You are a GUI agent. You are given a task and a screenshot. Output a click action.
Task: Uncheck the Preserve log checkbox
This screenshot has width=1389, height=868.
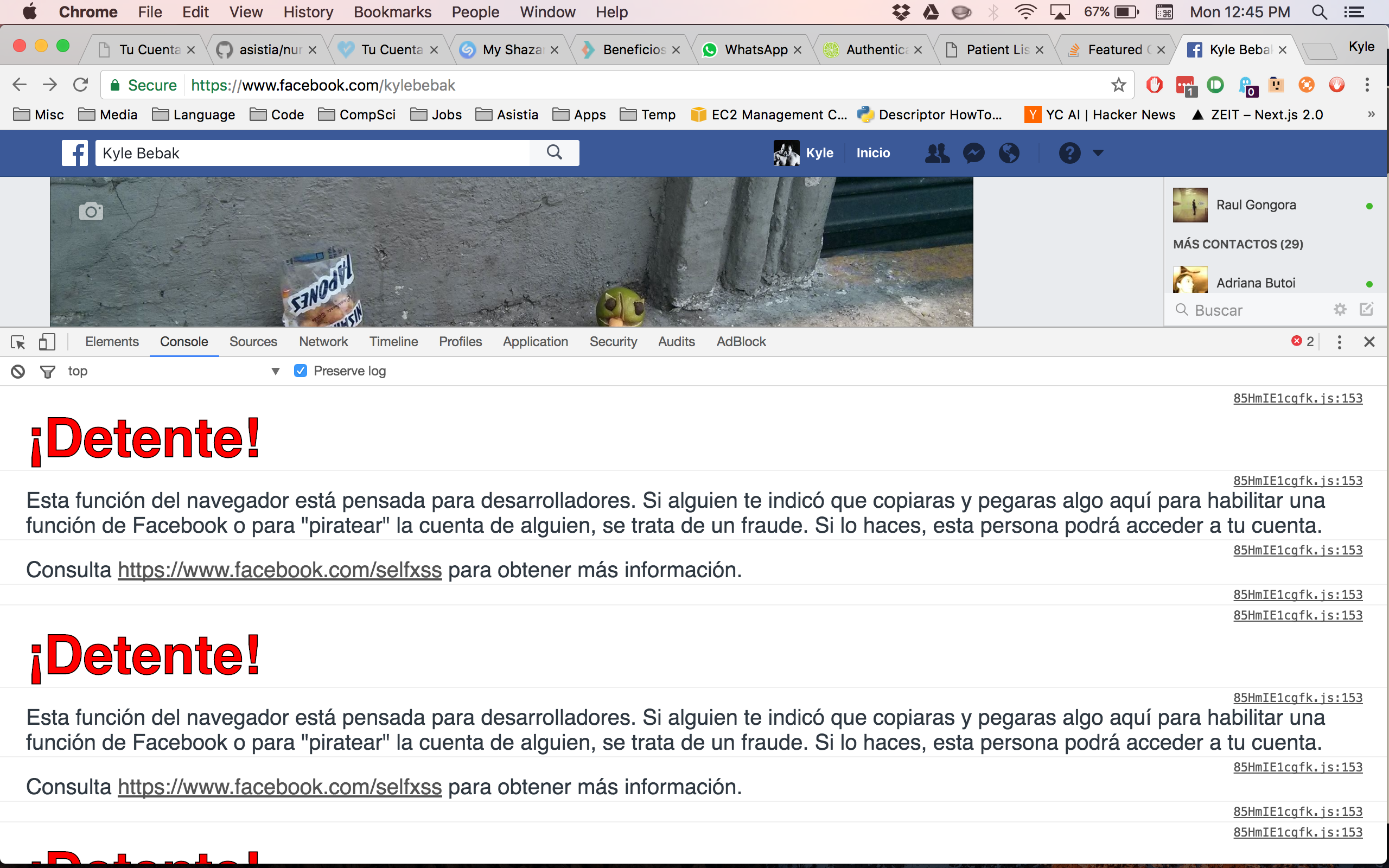(x=300, y=371)
